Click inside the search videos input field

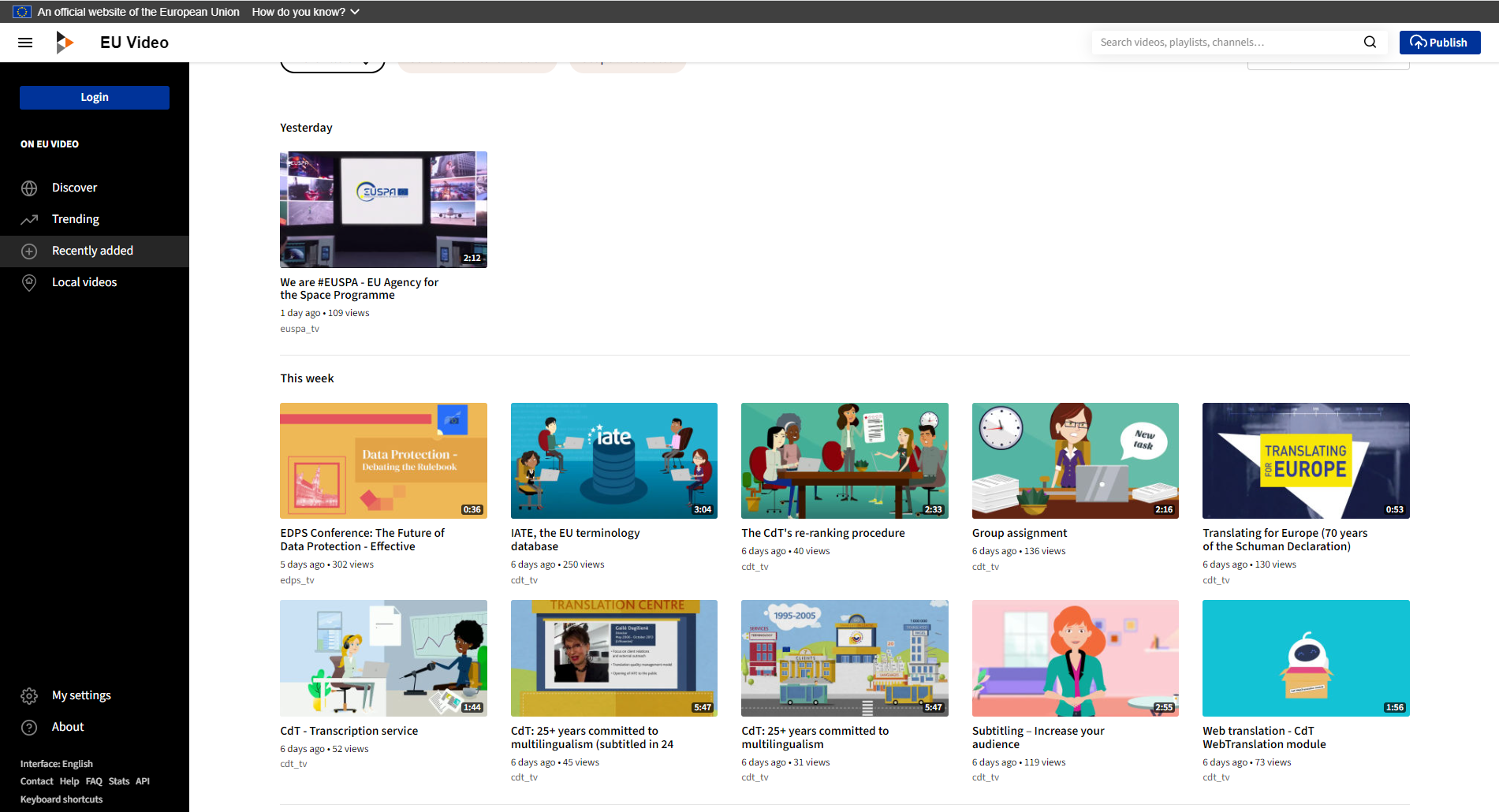pyautogui.click(x=1222, y=42)
